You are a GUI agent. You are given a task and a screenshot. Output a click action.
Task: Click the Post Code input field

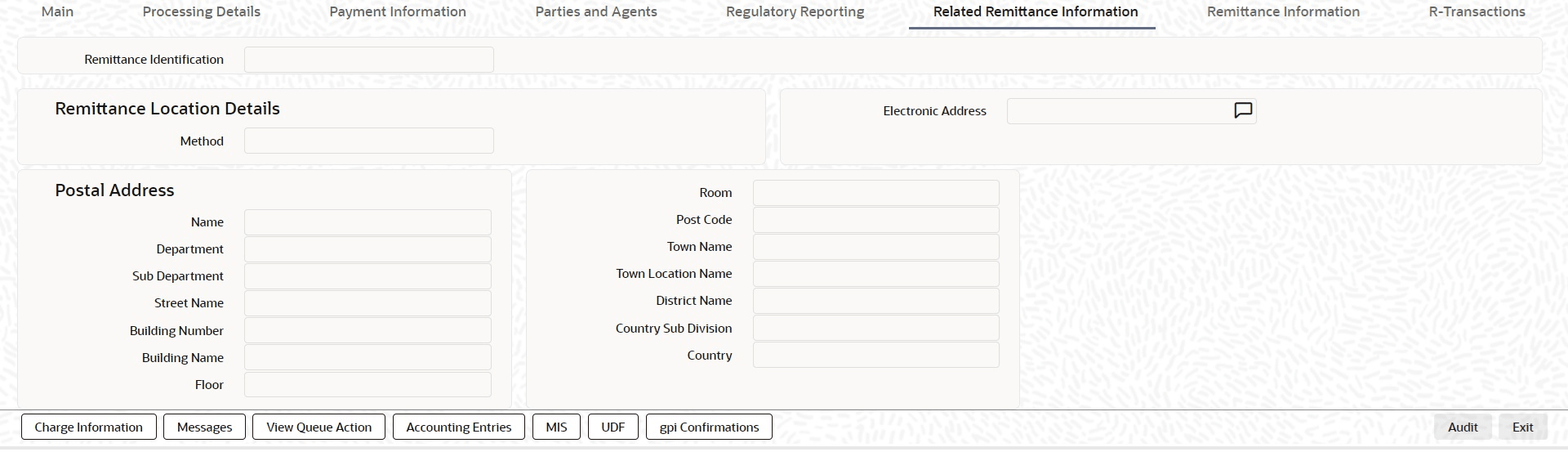pos(875,220)
